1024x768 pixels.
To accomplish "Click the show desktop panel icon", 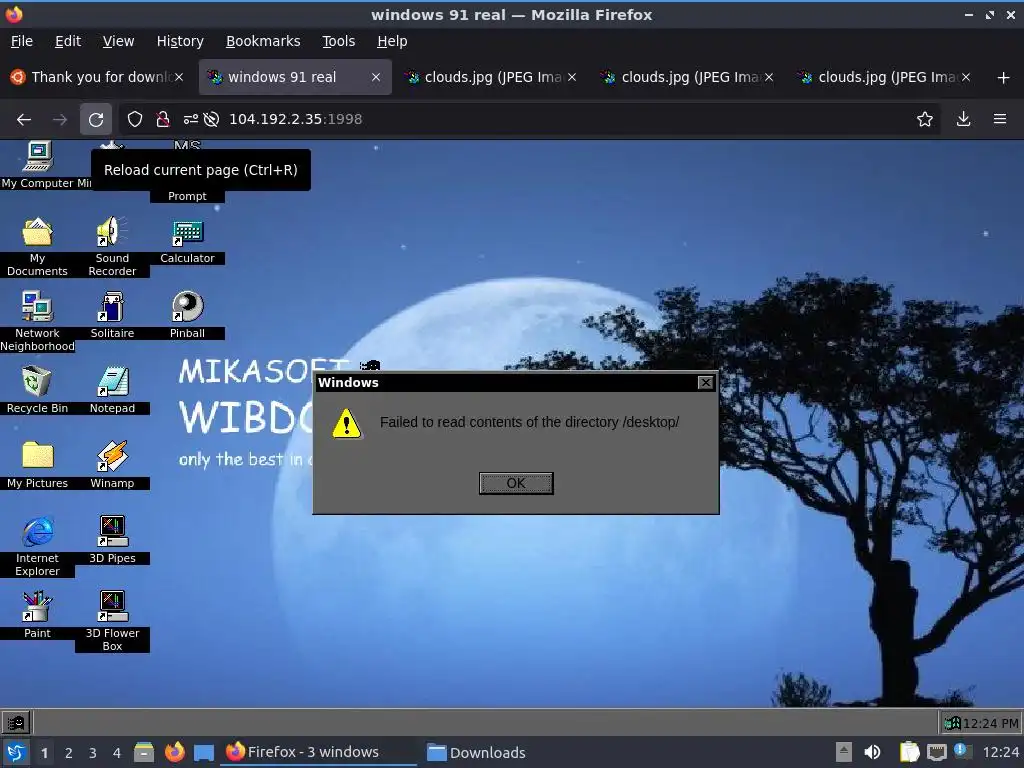I will point(204,752).
